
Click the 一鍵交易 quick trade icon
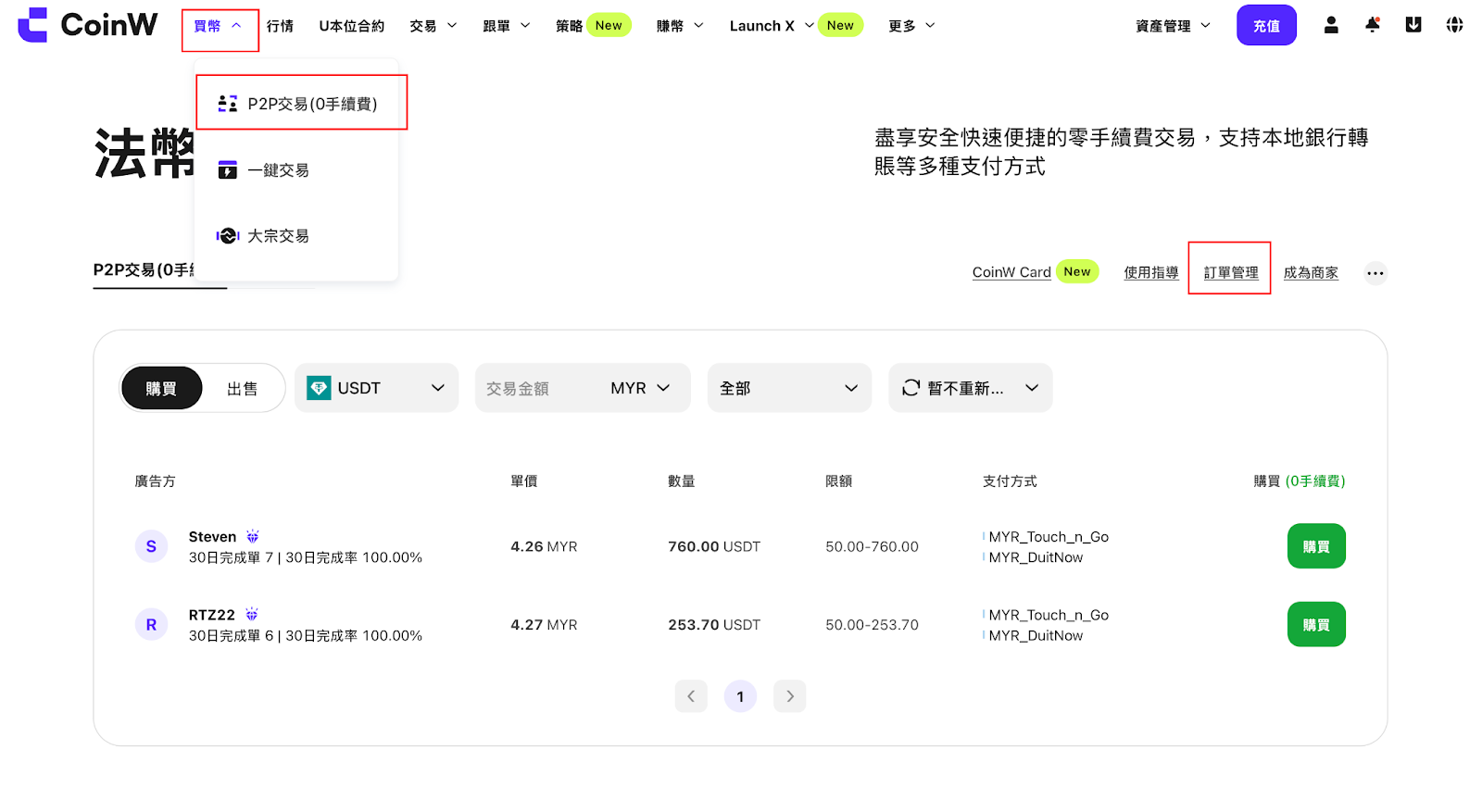coord(228,169)
